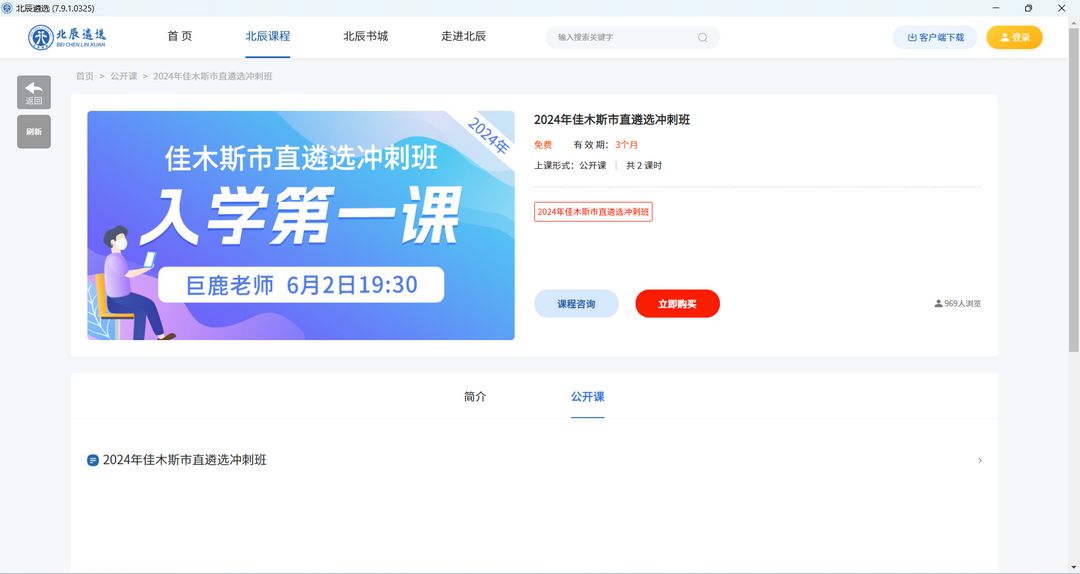Click the course banner image
The width and height of the screenshot is (1080, 574).
301,225
